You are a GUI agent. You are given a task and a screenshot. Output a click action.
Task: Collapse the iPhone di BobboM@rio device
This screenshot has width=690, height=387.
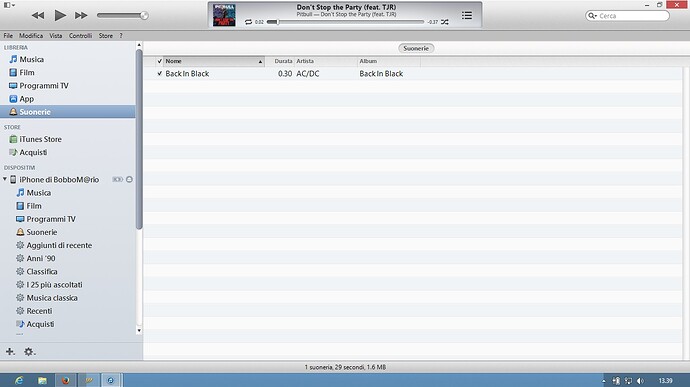[5, 179]
